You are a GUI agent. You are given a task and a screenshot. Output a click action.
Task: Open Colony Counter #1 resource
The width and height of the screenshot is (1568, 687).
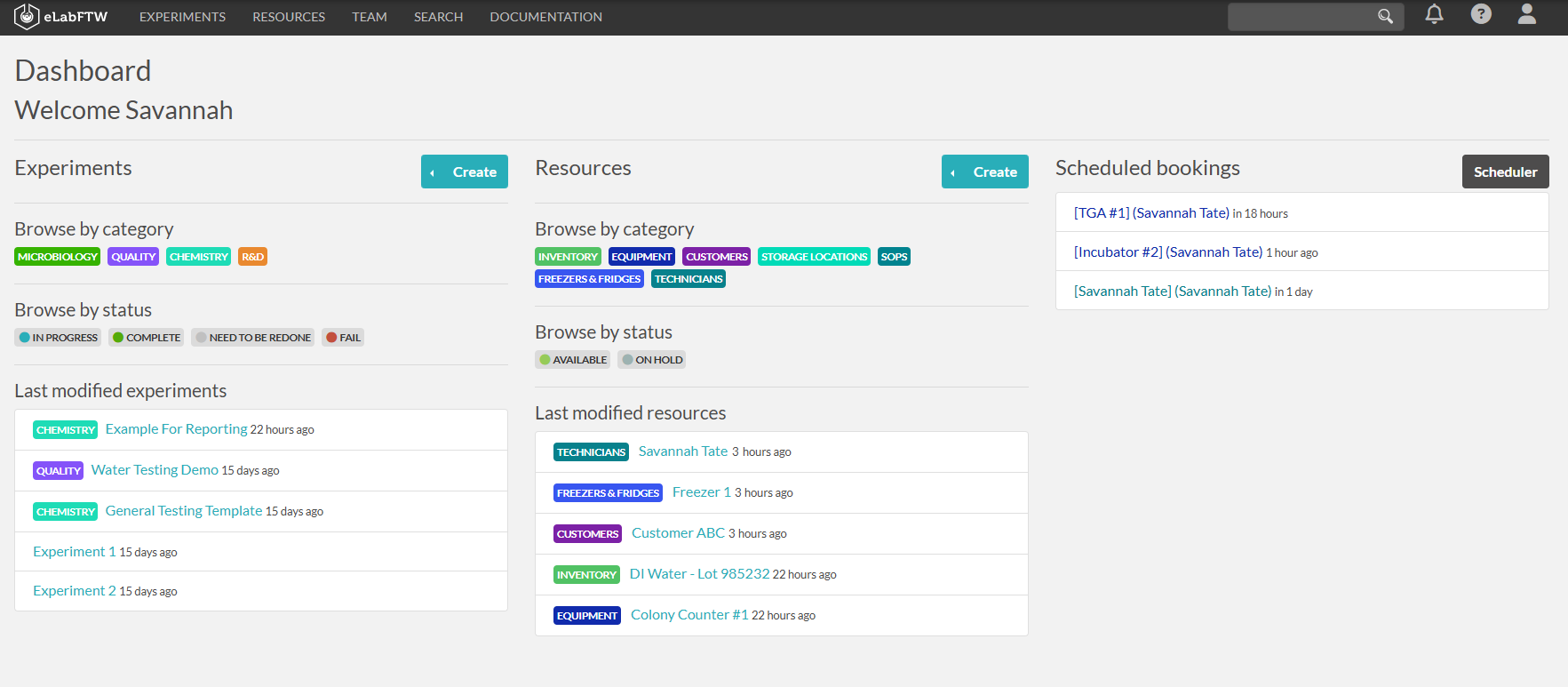(x=689, y=615)
